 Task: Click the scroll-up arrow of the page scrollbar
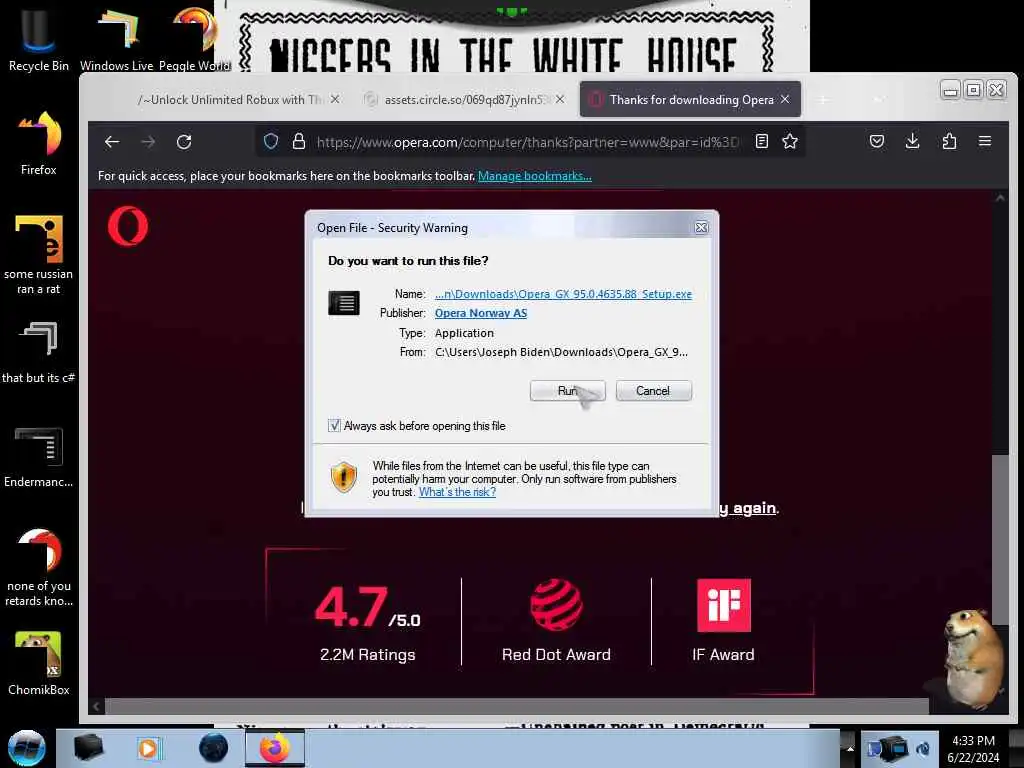[x=1000, y=198]
